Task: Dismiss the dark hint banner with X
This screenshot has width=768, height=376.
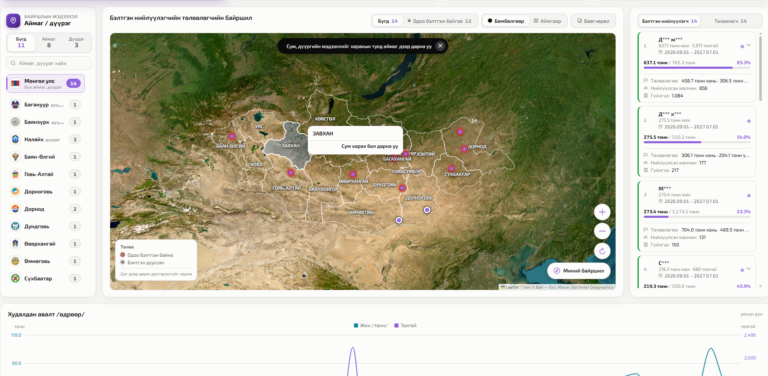Action: click(440, 46)
